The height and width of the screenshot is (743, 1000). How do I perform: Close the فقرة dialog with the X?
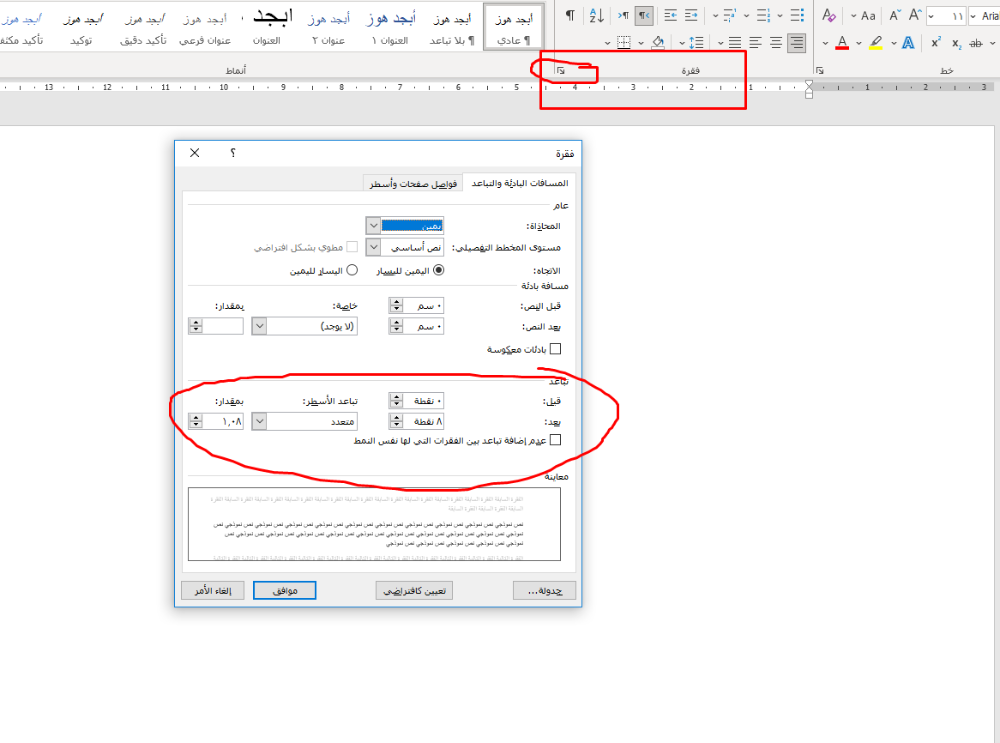[x=195, y=153]
